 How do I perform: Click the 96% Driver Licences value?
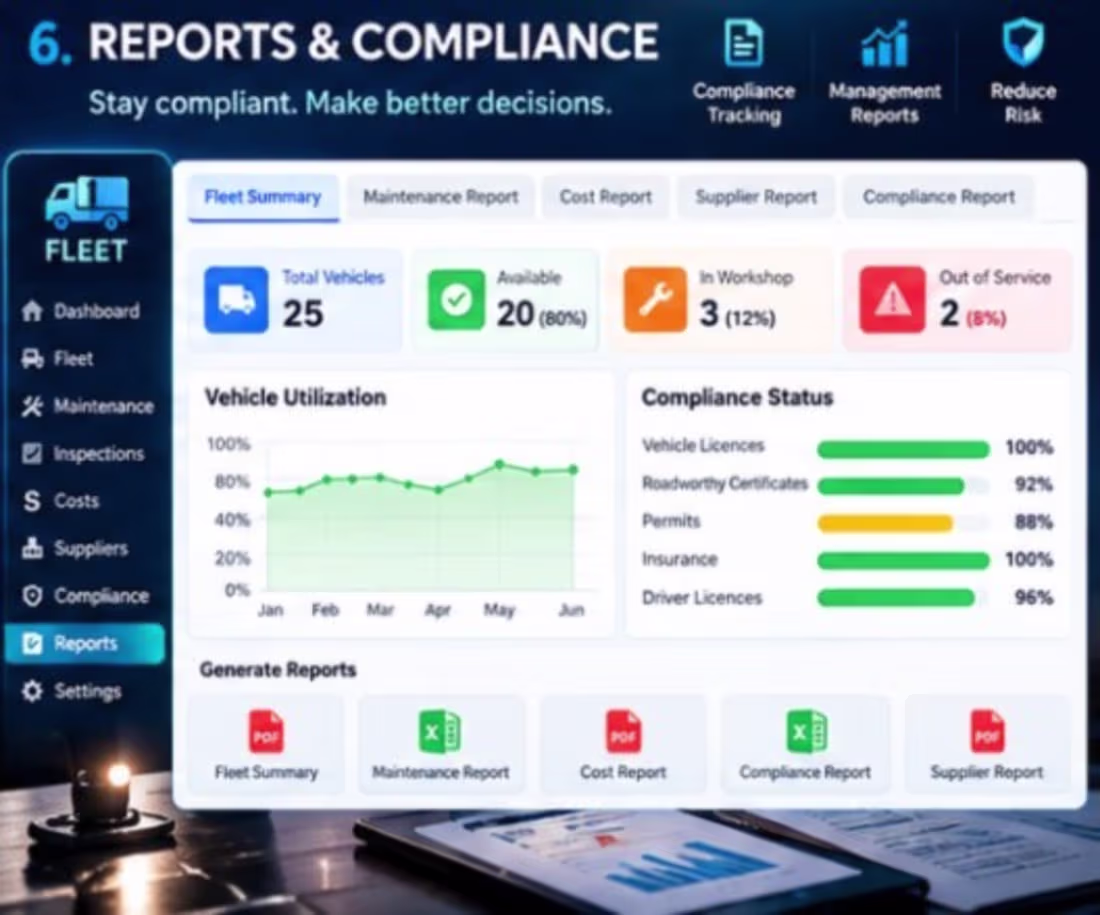coord(1033,597)
